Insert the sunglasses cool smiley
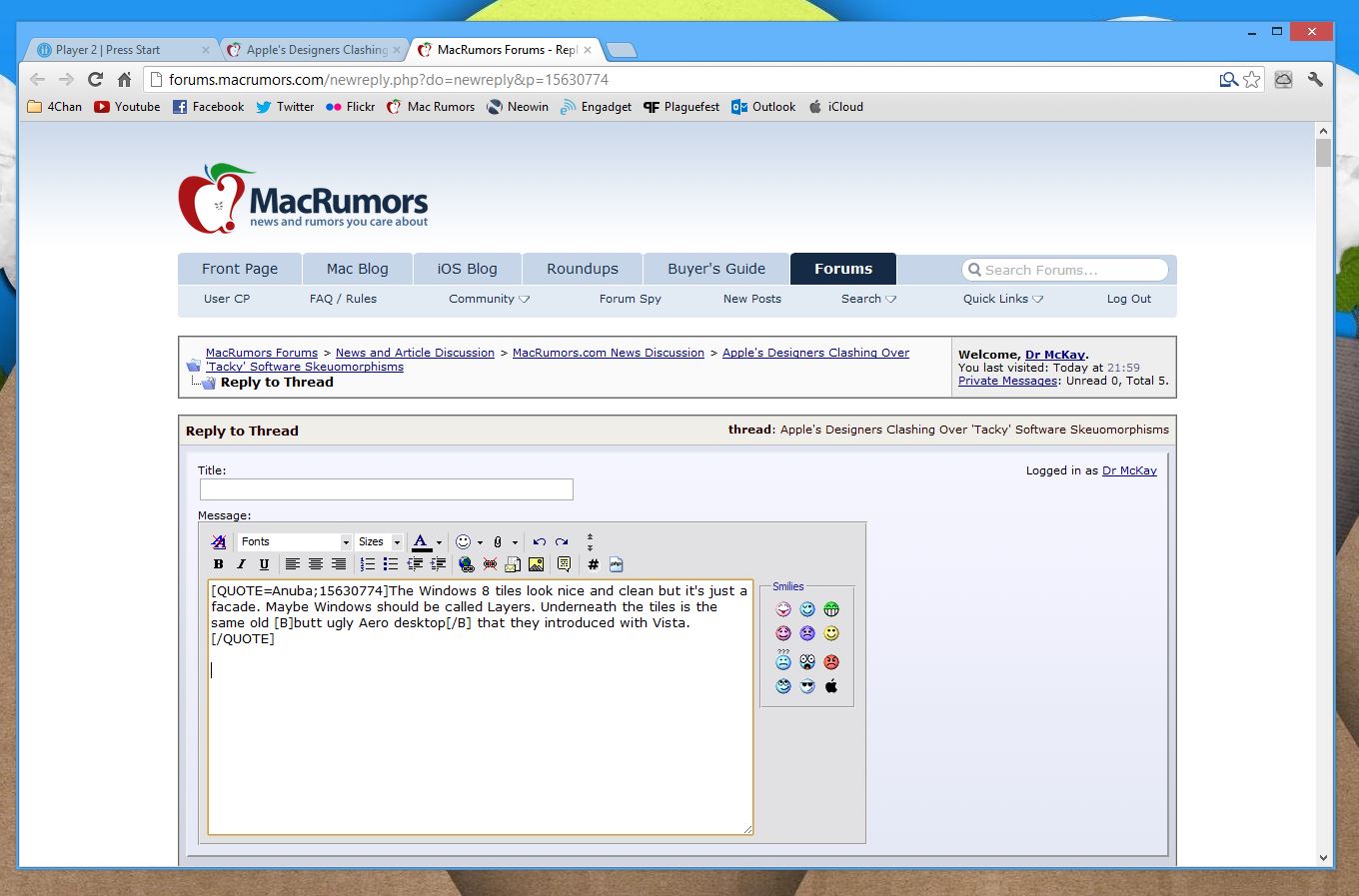The width and height of the screenshot is (1359, 896). click(807, 686)
